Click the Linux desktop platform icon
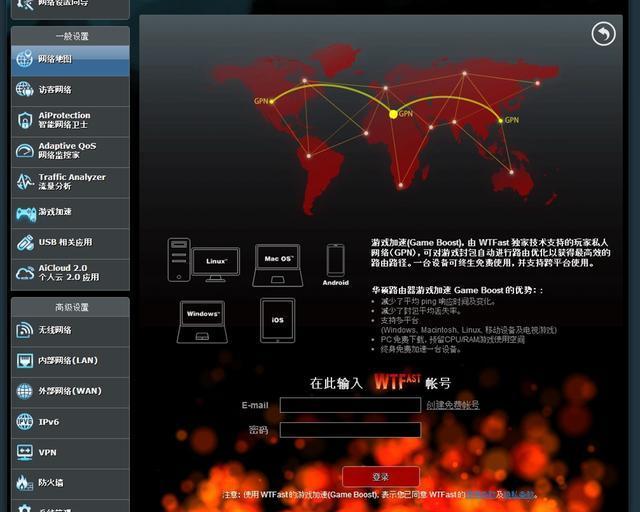This screenshot has width=640, height=512. pyautogui.click(x=203, y=260)
